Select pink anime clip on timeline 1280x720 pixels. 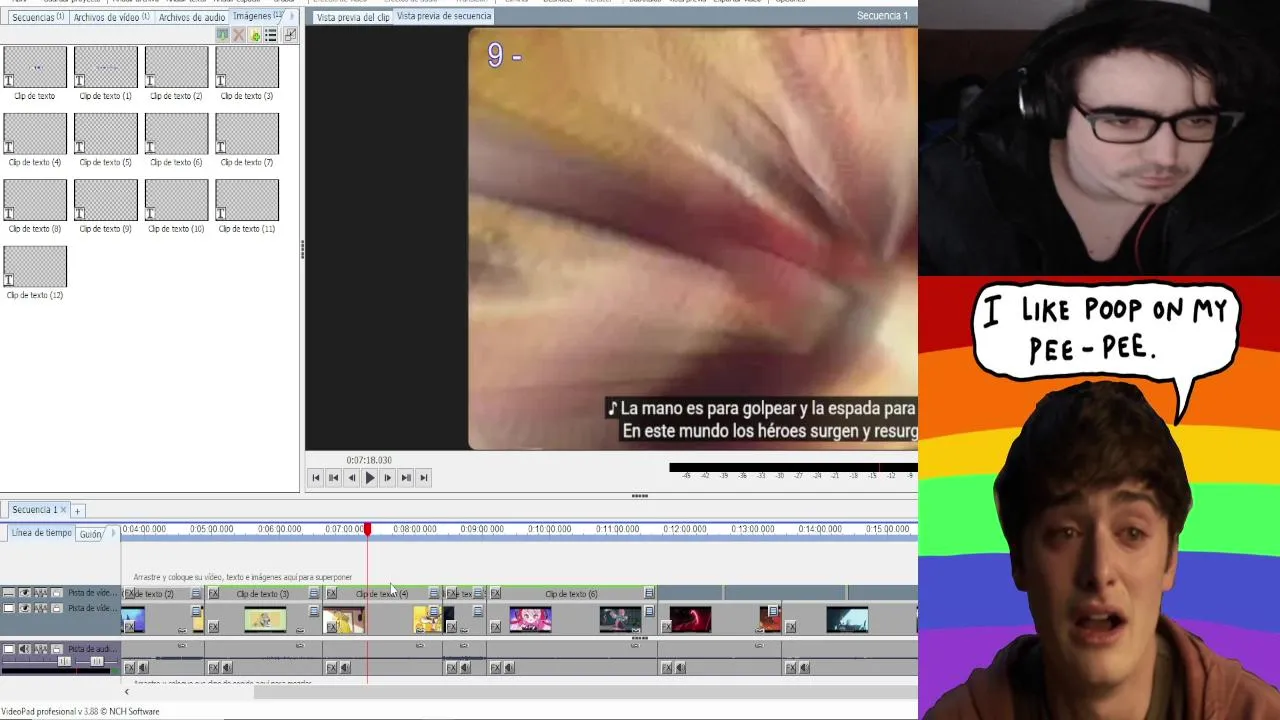(x=530, y=620)
